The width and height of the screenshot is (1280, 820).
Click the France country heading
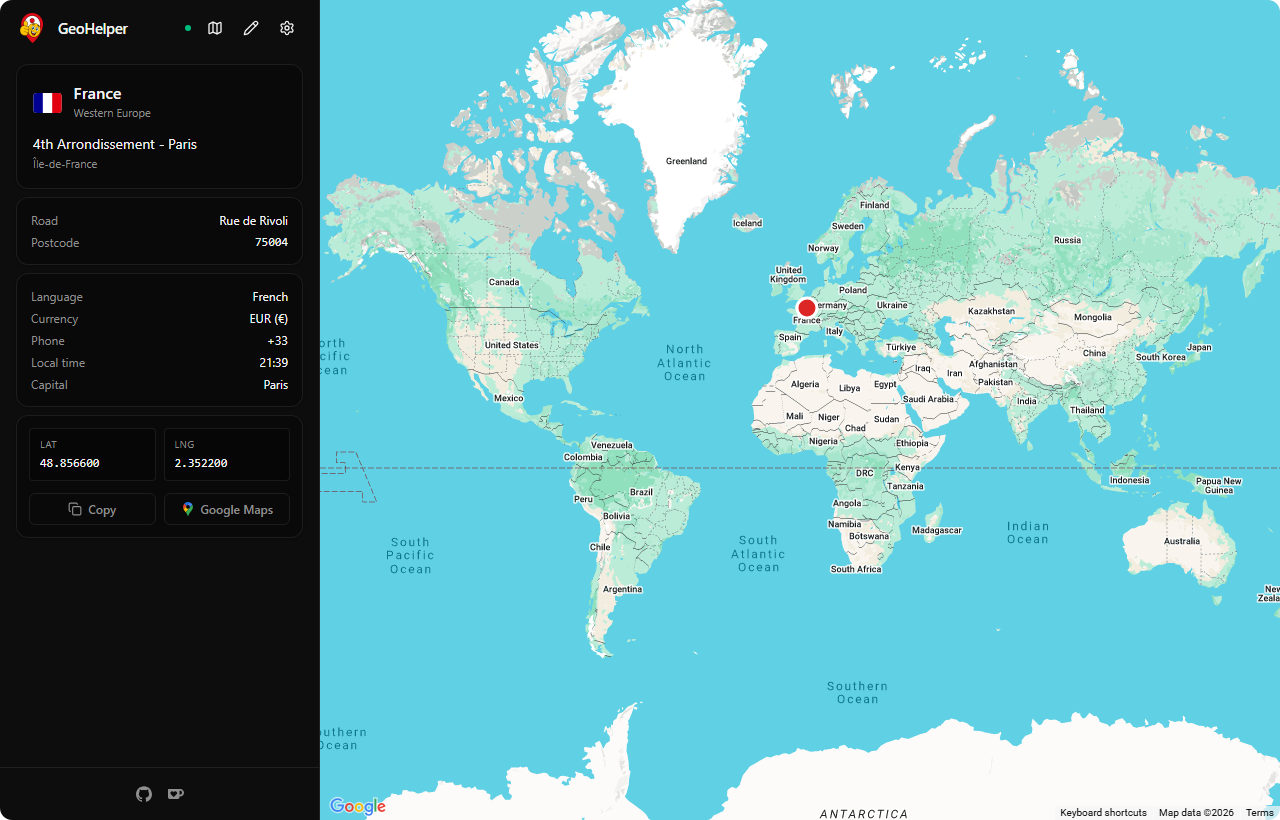click(97, 94)
